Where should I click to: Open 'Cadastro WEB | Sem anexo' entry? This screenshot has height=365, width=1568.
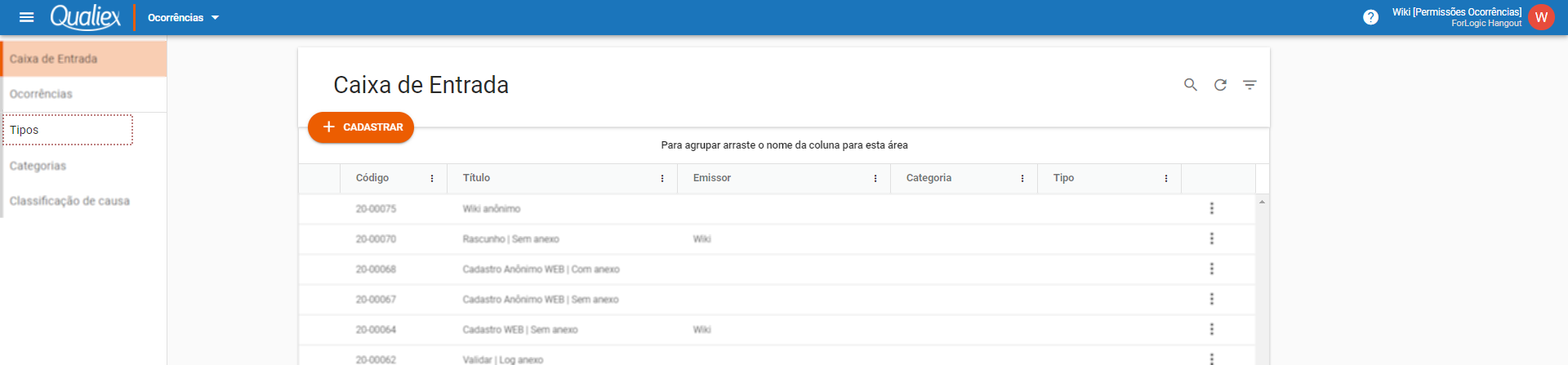[520, 330]
